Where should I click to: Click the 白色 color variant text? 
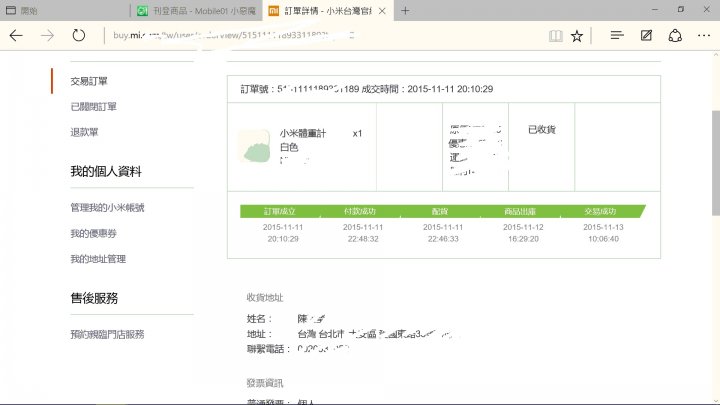289,147
